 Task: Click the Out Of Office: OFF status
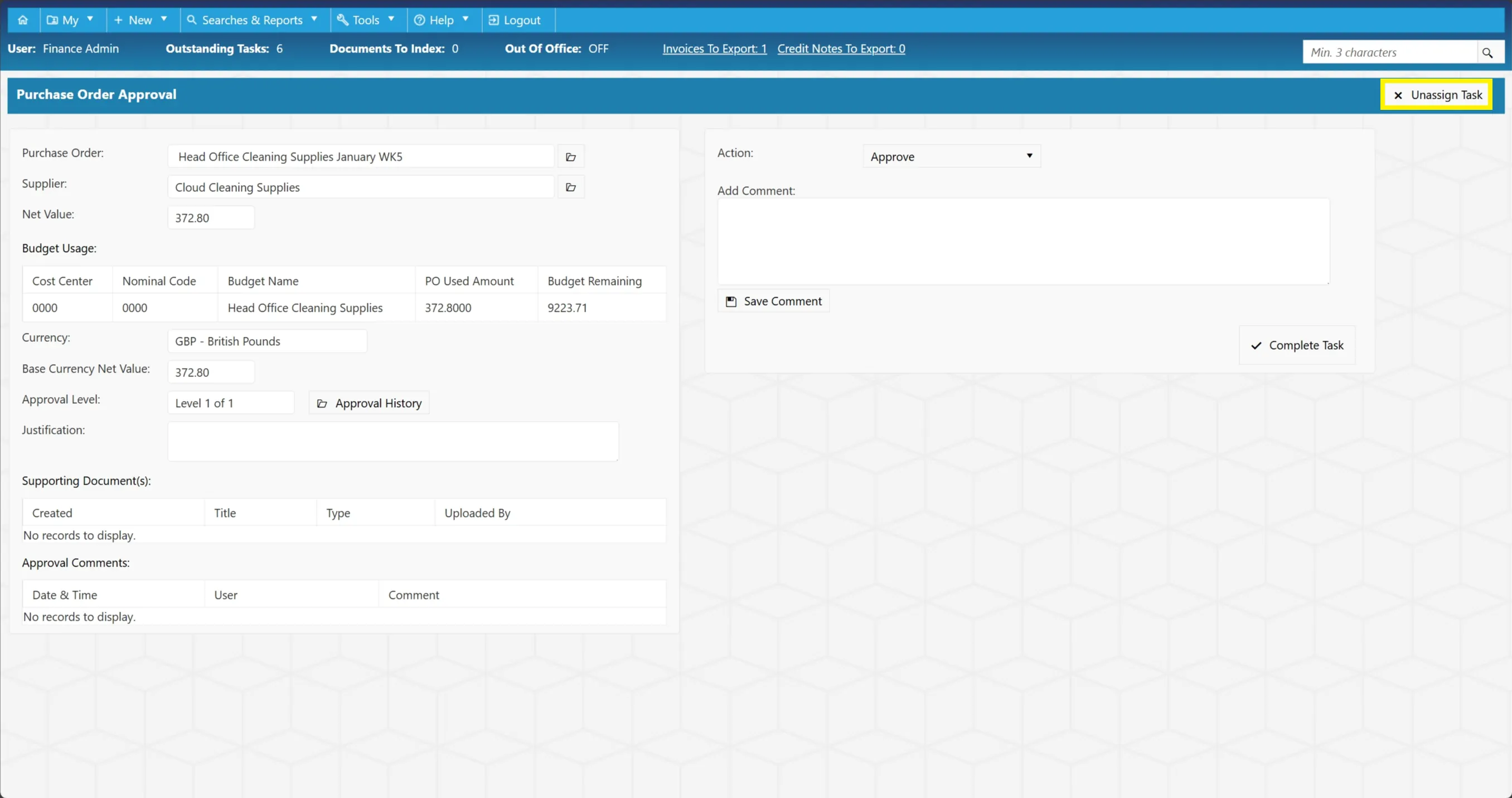click(x=556, y=49)
